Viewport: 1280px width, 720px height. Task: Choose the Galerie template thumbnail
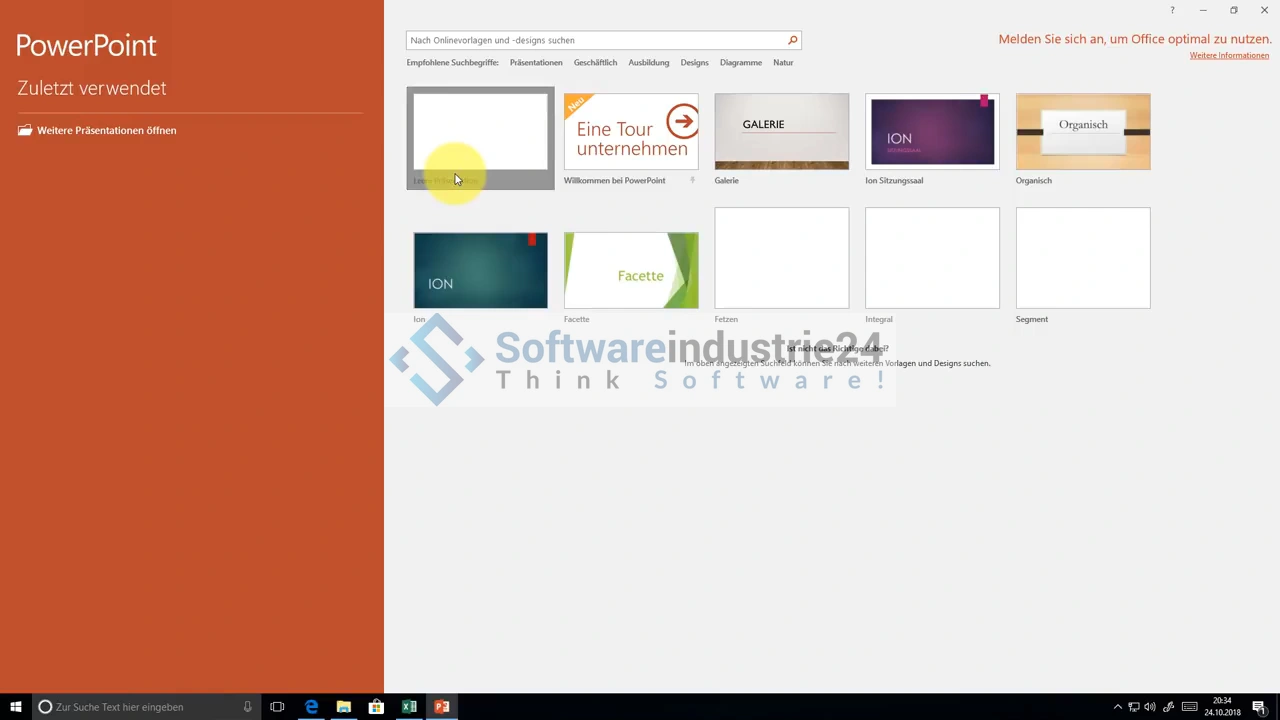(781, 132)
